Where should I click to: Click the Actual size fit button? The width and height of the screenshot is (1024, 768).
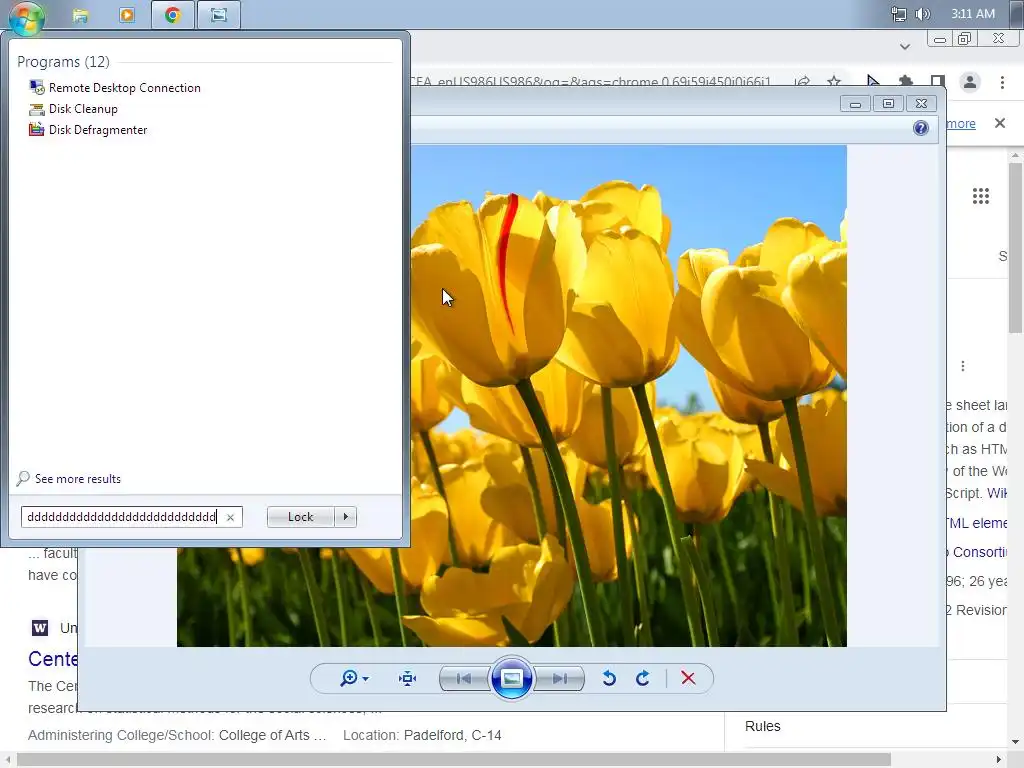[408, 679]
